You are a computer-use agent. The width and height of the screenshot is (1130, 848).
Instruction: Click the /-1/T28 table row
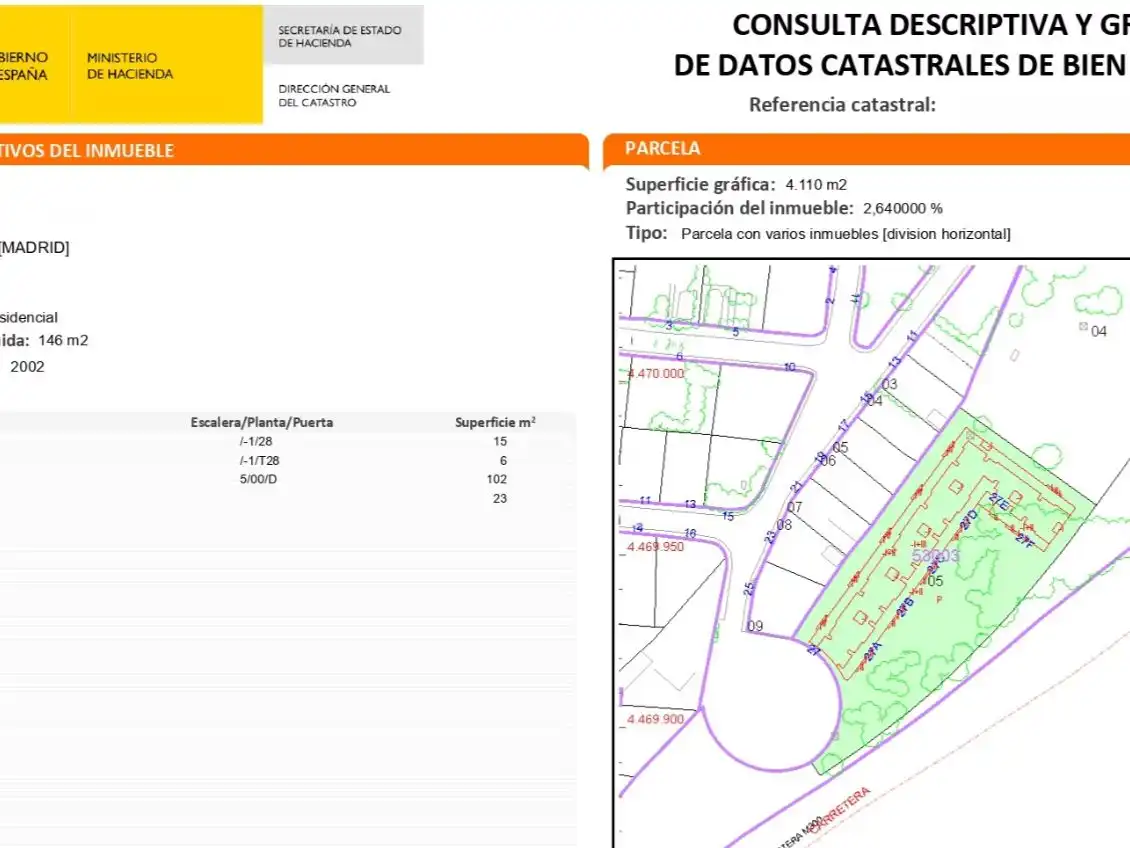point(288,460)
